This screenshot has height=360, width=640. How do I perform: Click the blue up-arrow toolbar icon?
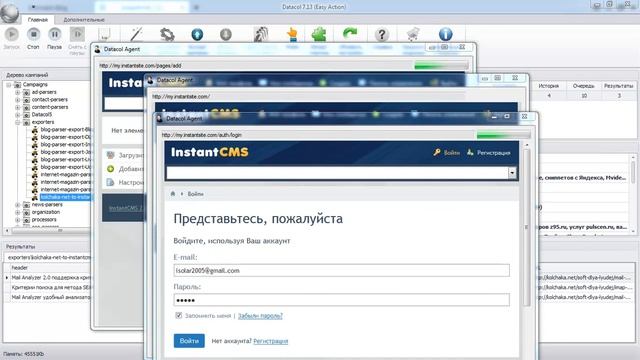(197, 35)
